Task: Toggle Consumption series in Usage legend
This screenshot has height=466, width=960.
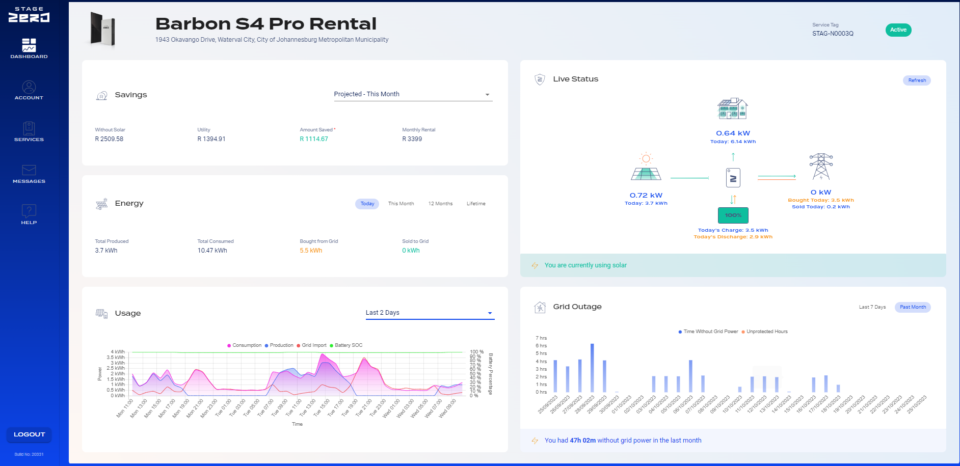Action: pyautogui.click(x=244, y=345)
